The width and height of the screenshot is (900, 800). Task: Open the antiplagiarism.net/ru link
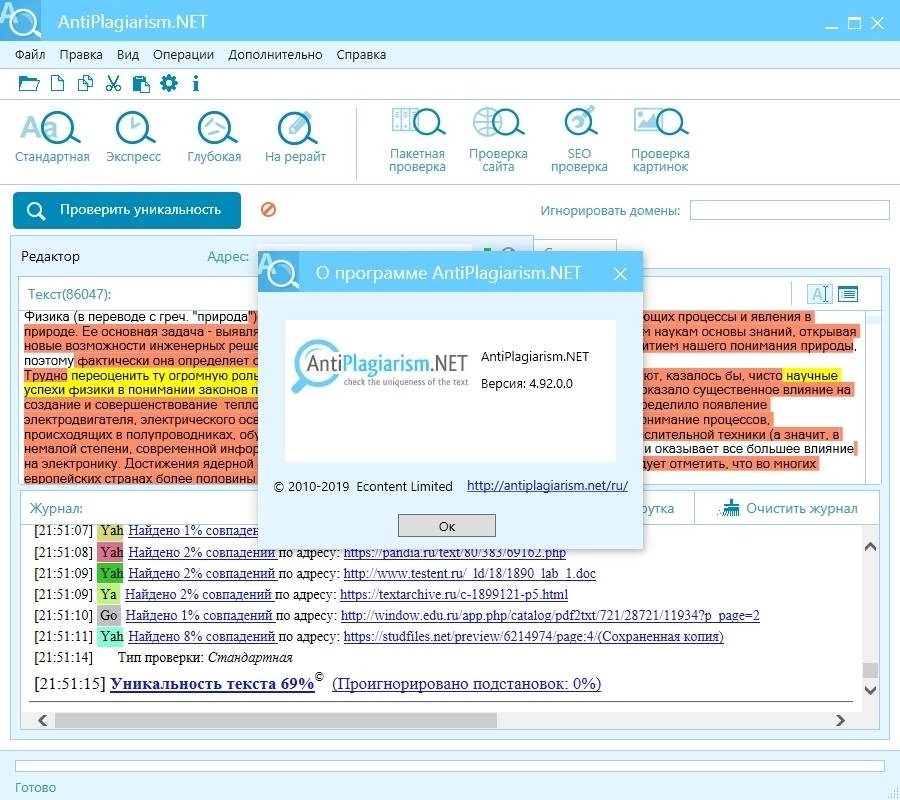pos(547,486)
